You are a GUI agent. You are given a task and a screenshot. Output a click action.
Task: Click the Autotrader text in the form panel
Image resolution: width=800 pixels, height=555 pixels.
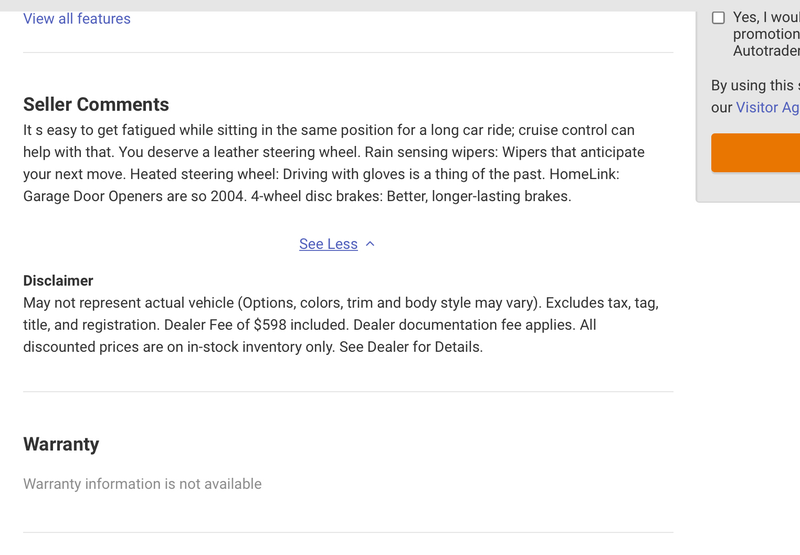[x=766, y=51]
